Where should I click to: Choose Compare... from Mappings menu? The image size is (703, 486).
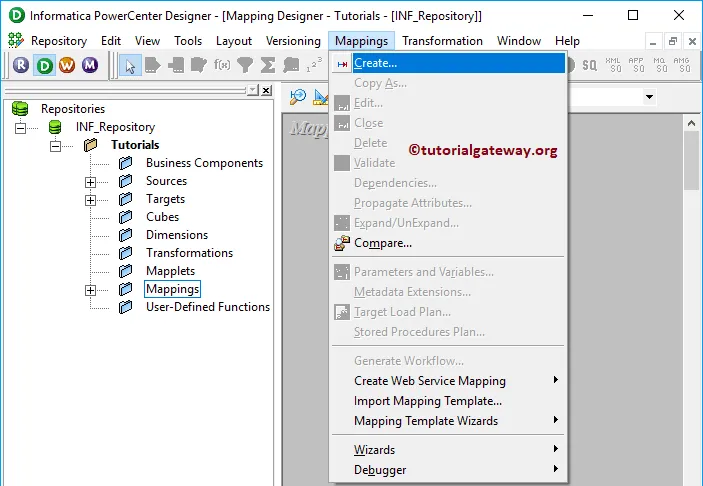(448, 243)
